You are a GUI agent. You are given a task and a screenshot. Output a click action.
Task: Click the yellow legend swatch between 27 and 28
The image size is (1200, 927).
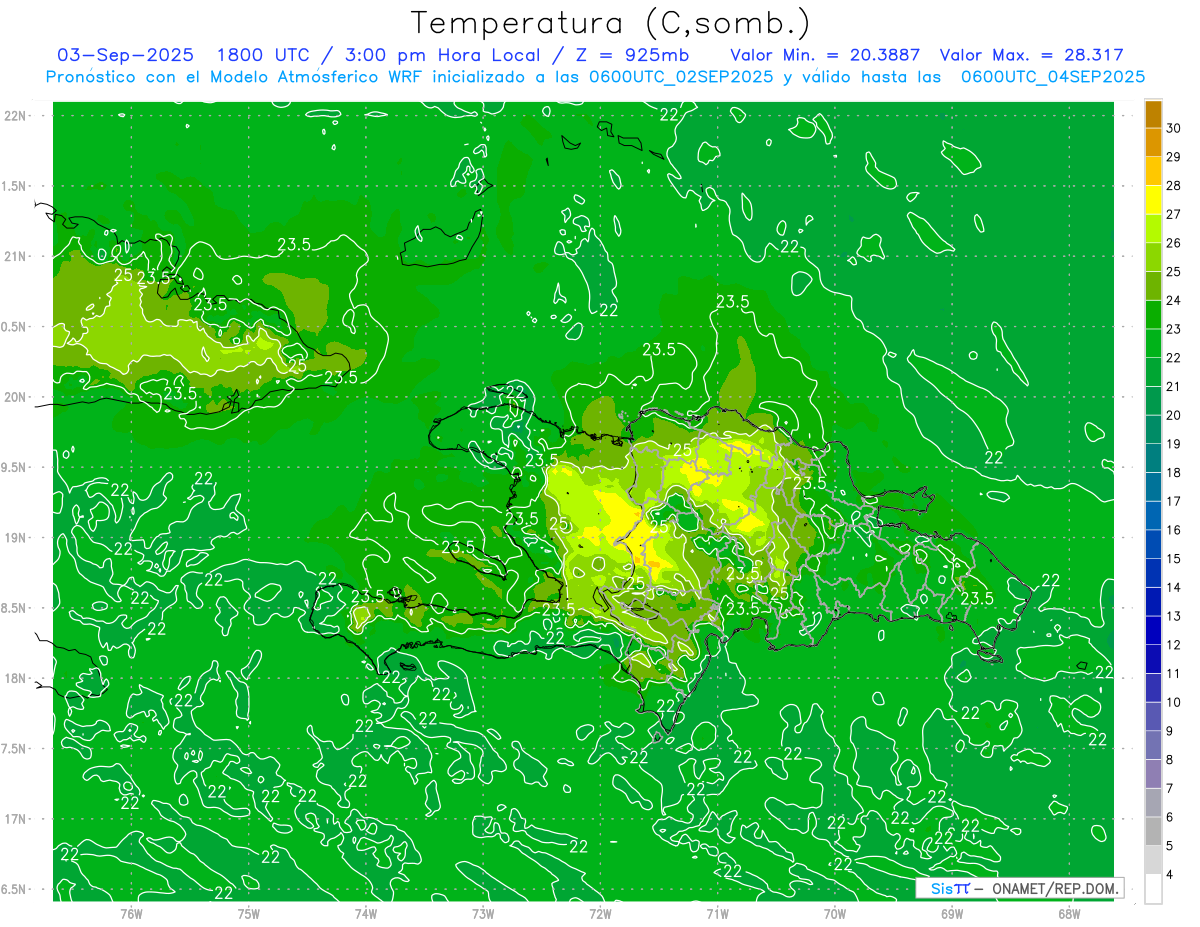(1153, 200)
